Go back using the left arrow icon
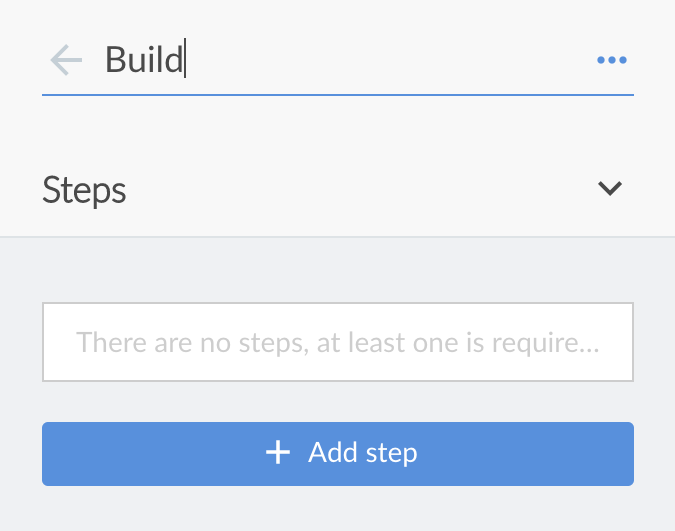The width and height of the screenshot is (675, 531). [x=66, y=61]
